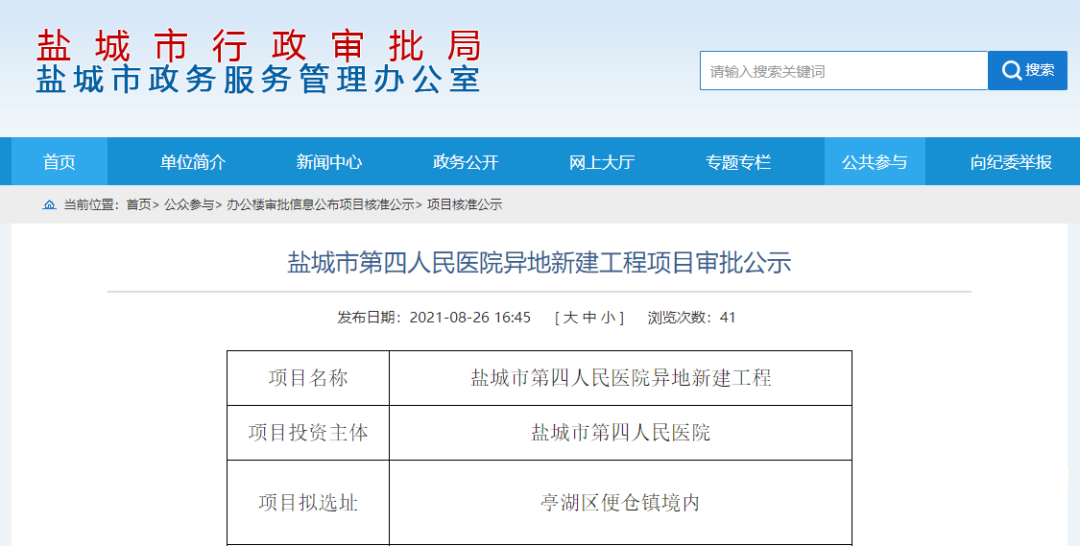Open the 新闻中心 menu item
This screenshot has width=1080, height=546.
(329, 162)
